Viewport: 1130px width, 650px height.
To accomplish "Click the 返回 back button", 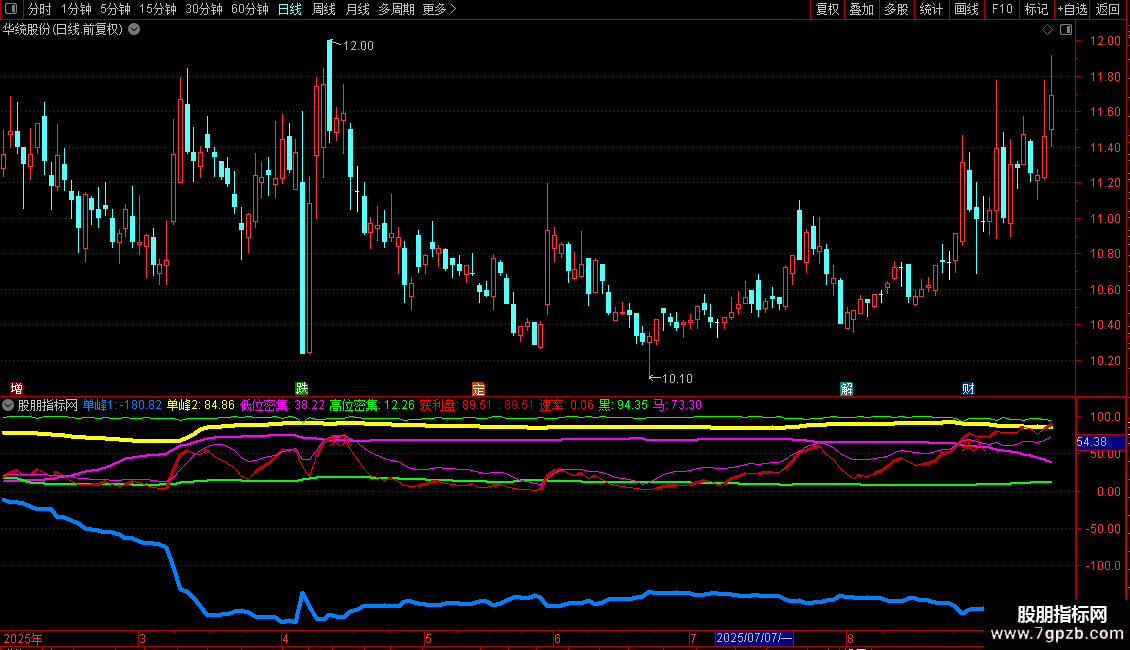I will (1108, 9).
